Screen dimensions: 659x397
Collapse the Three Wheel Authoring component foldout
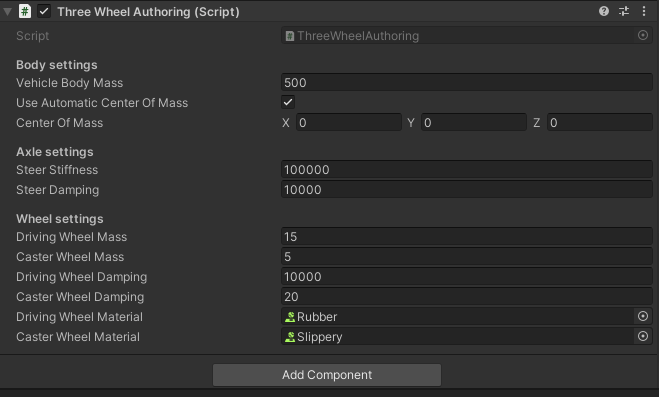[8, 11]
